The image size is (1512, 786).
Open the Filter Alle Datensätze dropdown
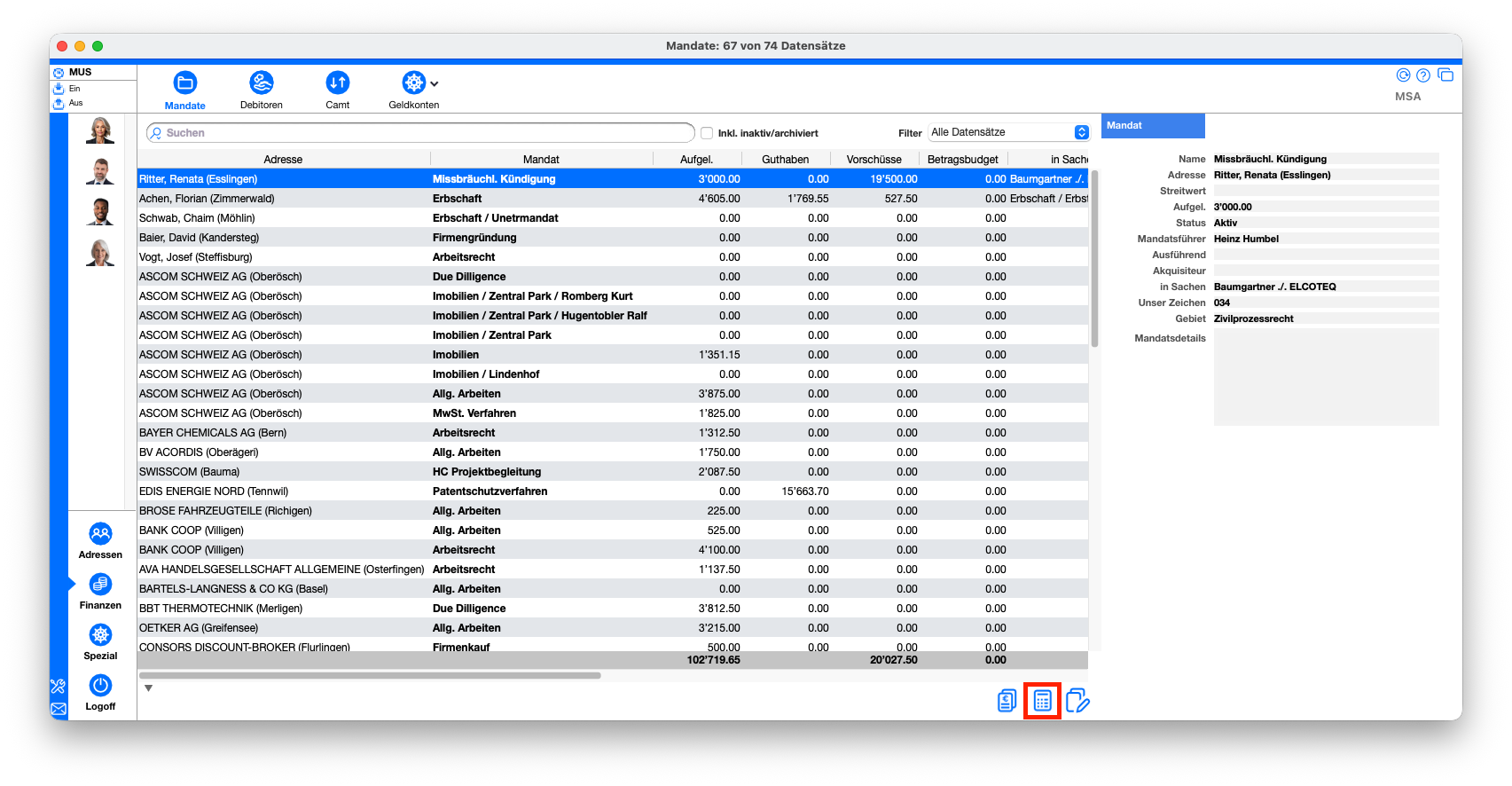click(x=1009, y=132)
